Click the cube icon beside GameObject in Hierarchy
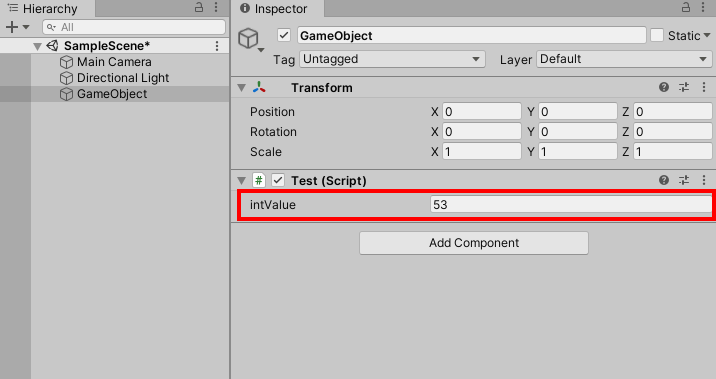Screen dimensions: 716x379 [67, 94]
